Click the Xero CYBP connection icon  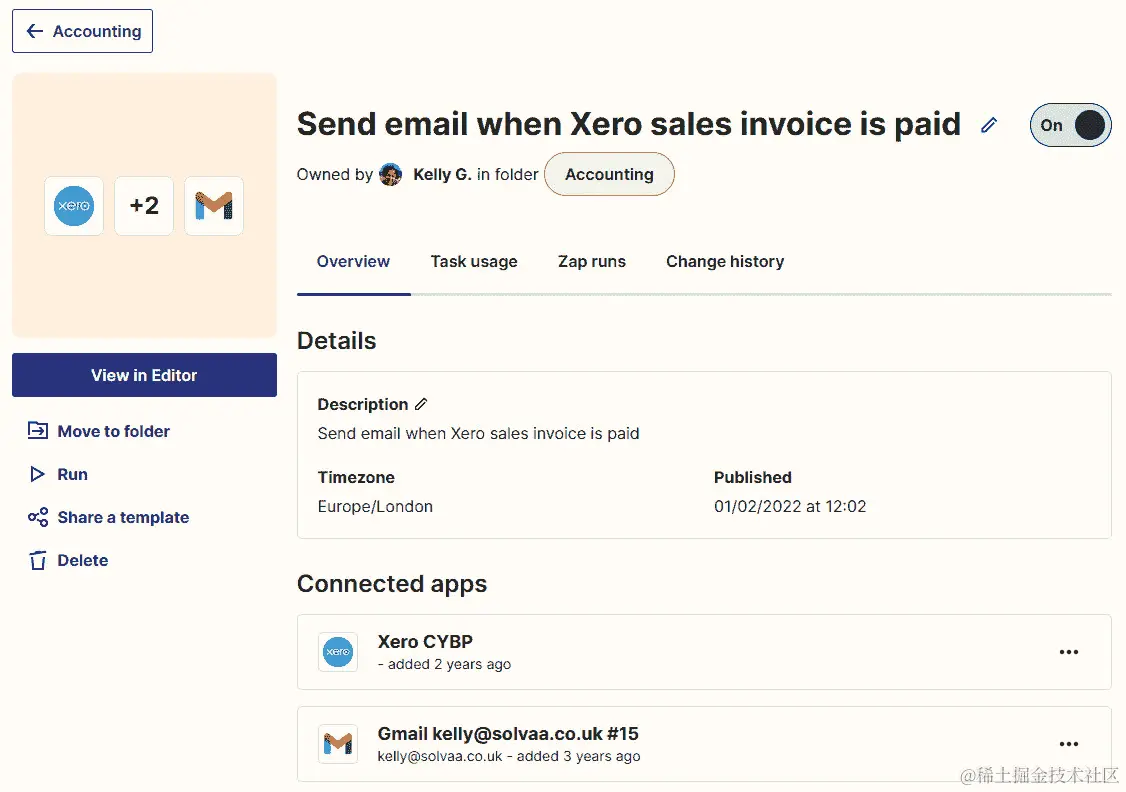tap(338, 652)
